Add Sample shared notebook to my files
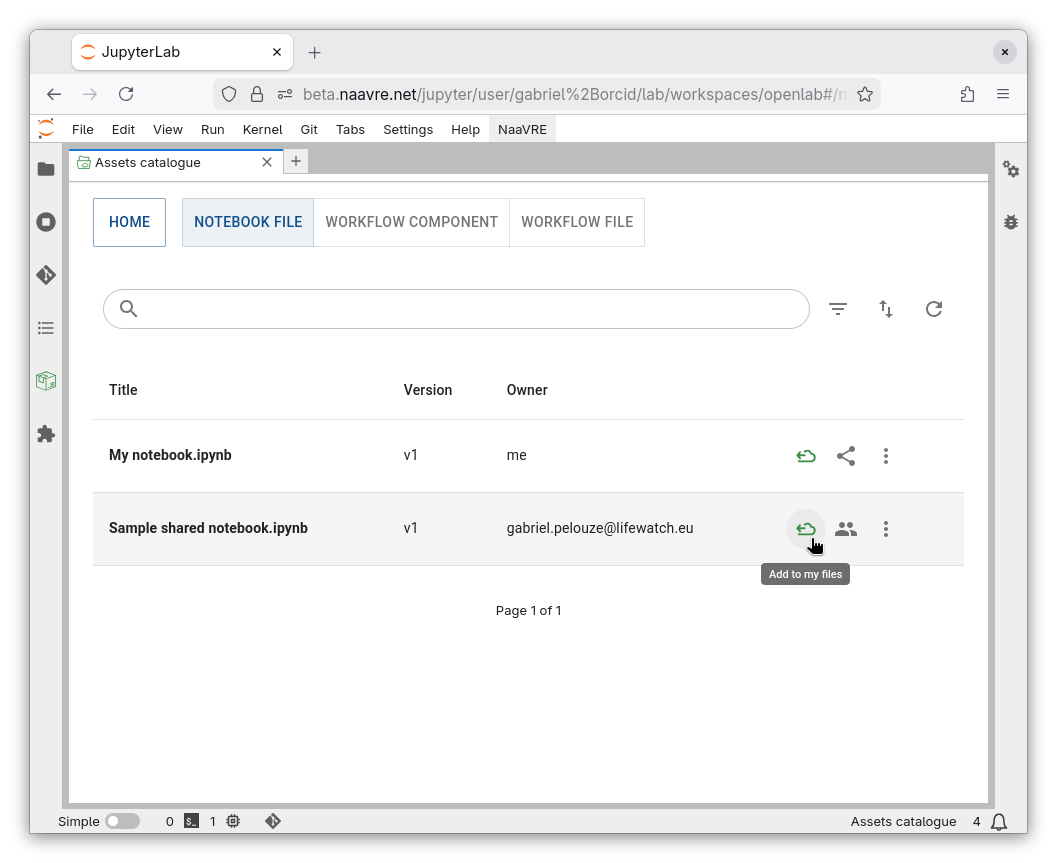This screenshot has width=1057, height=863. click(x=806, y=529)
